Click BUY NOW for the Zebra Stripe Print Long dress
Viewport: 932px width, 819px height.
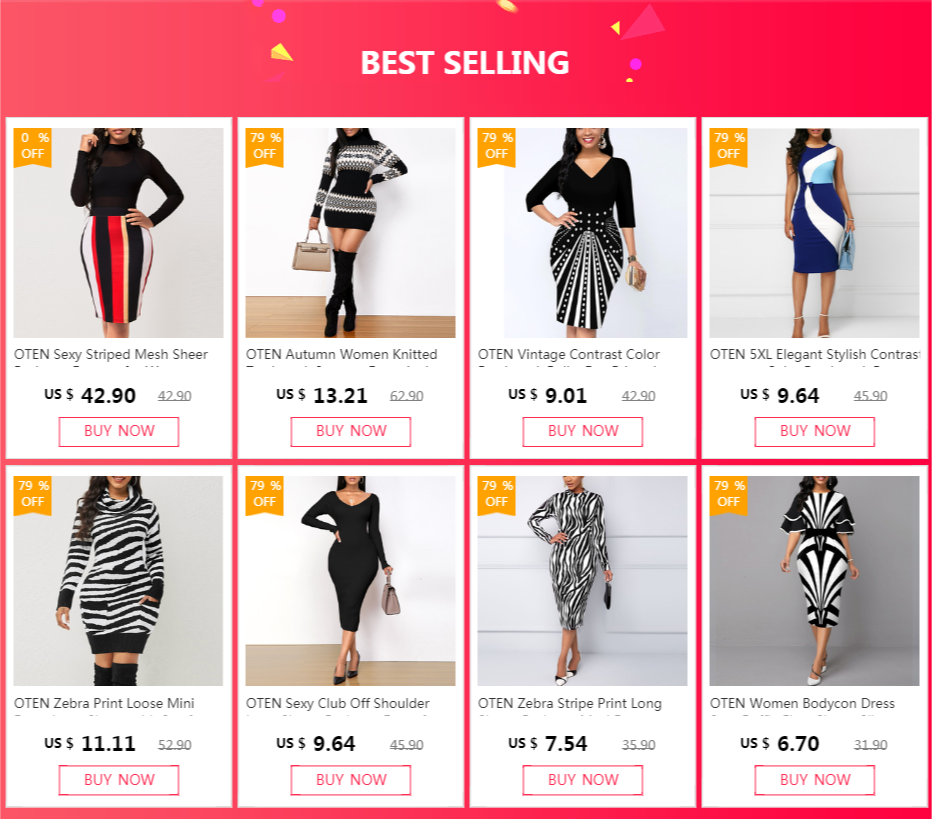582,780
